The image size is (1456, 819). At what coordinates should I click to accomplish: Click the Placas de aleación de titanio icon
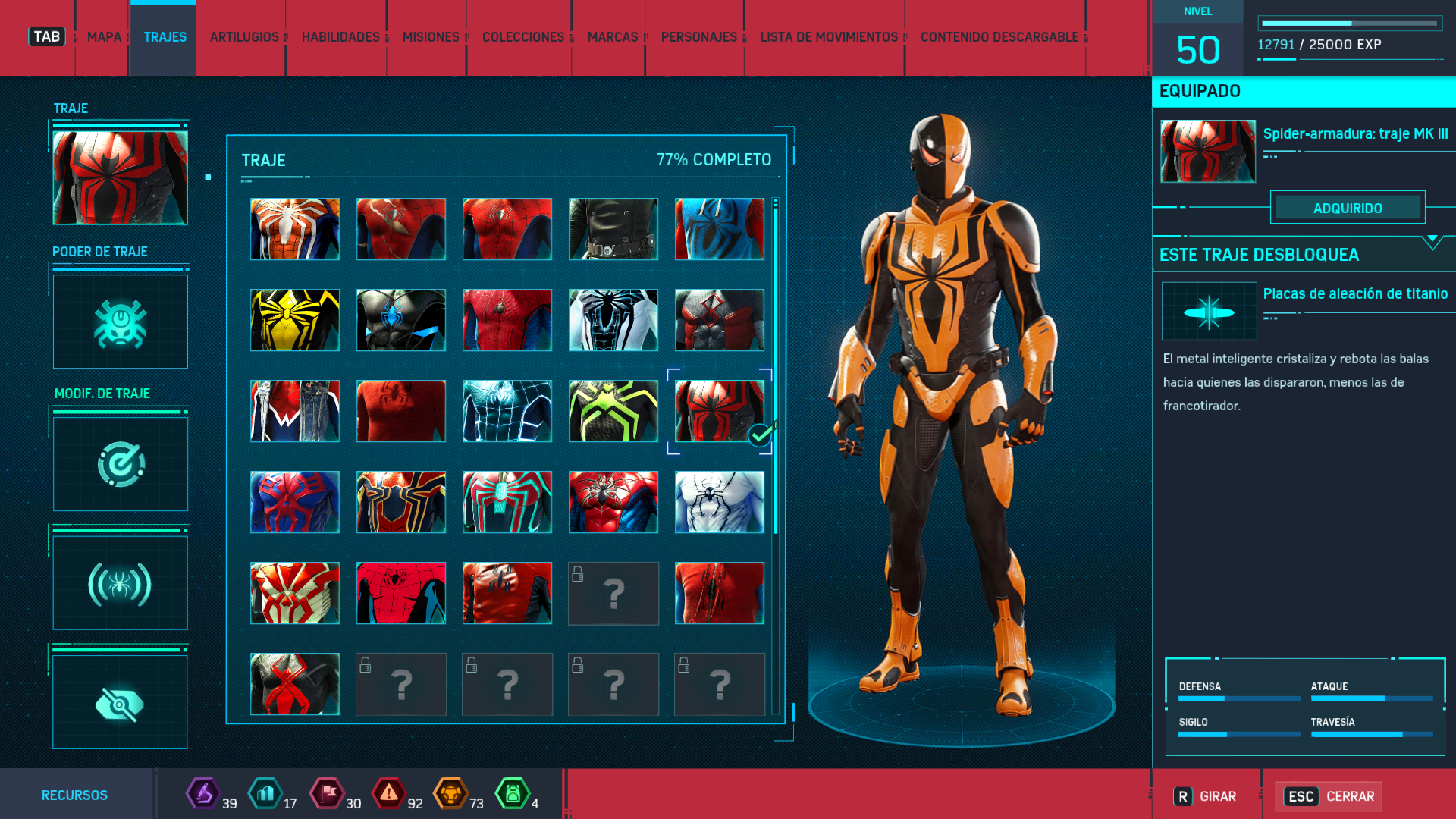coord(1209,312)
